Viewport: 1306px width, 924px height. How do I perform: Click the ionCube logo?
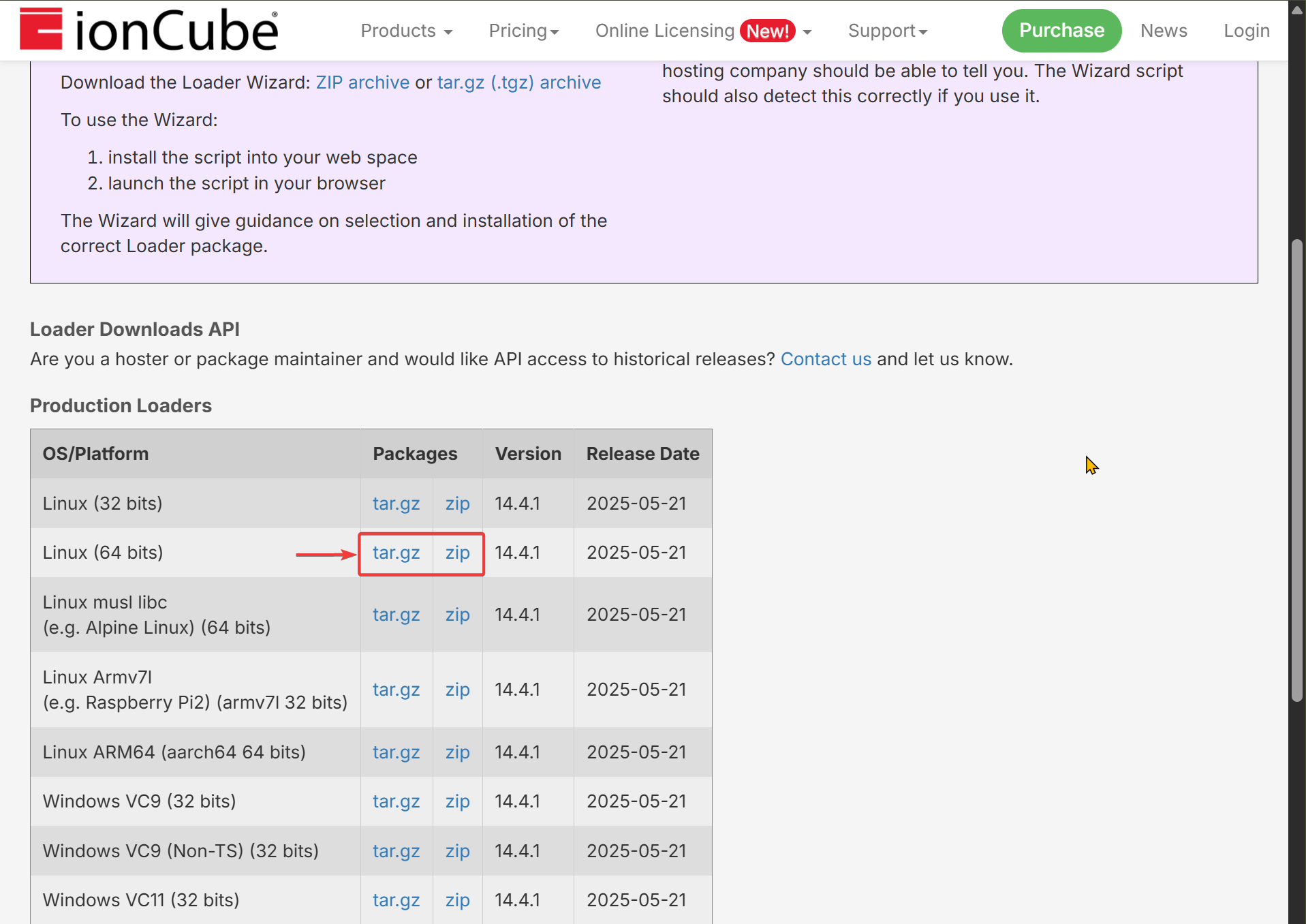coord(149,30)
